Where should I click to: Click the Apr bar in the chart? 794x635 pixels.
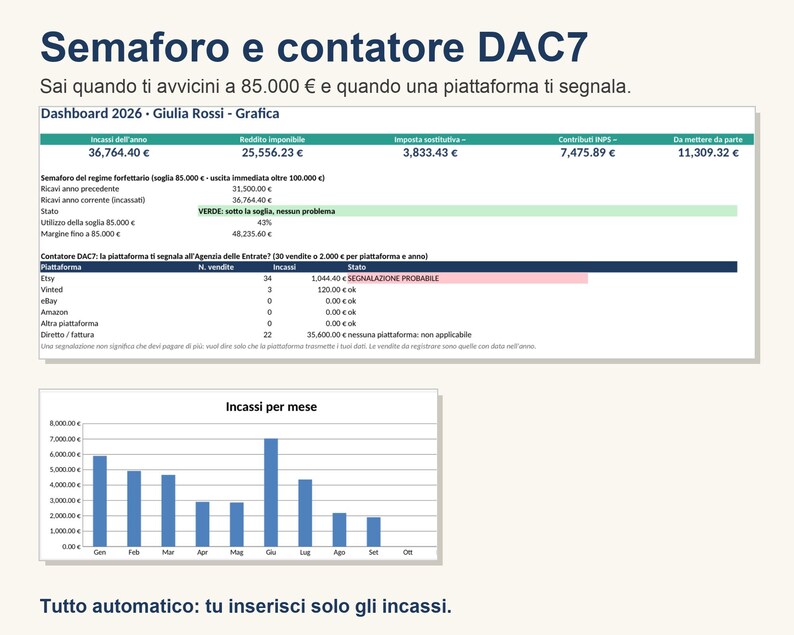click(203, 524)
